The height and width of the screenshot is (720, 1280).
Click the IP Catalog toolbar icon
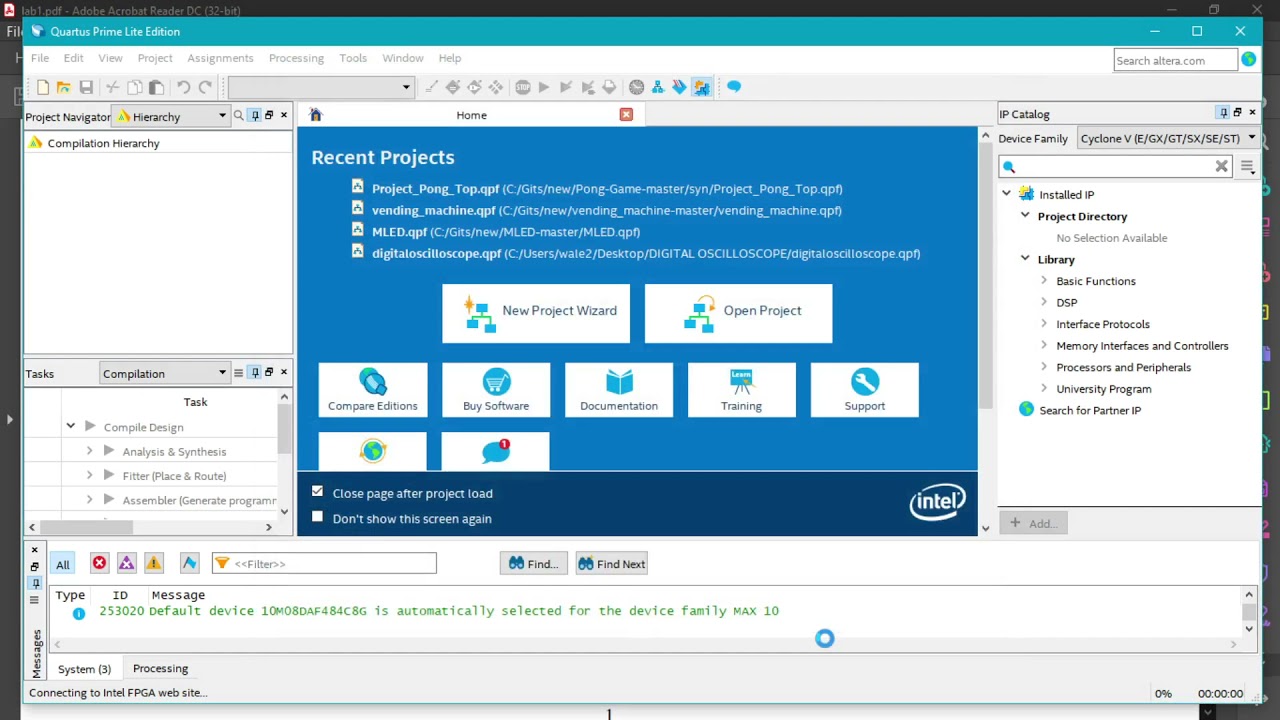click(x=701, y=88)
